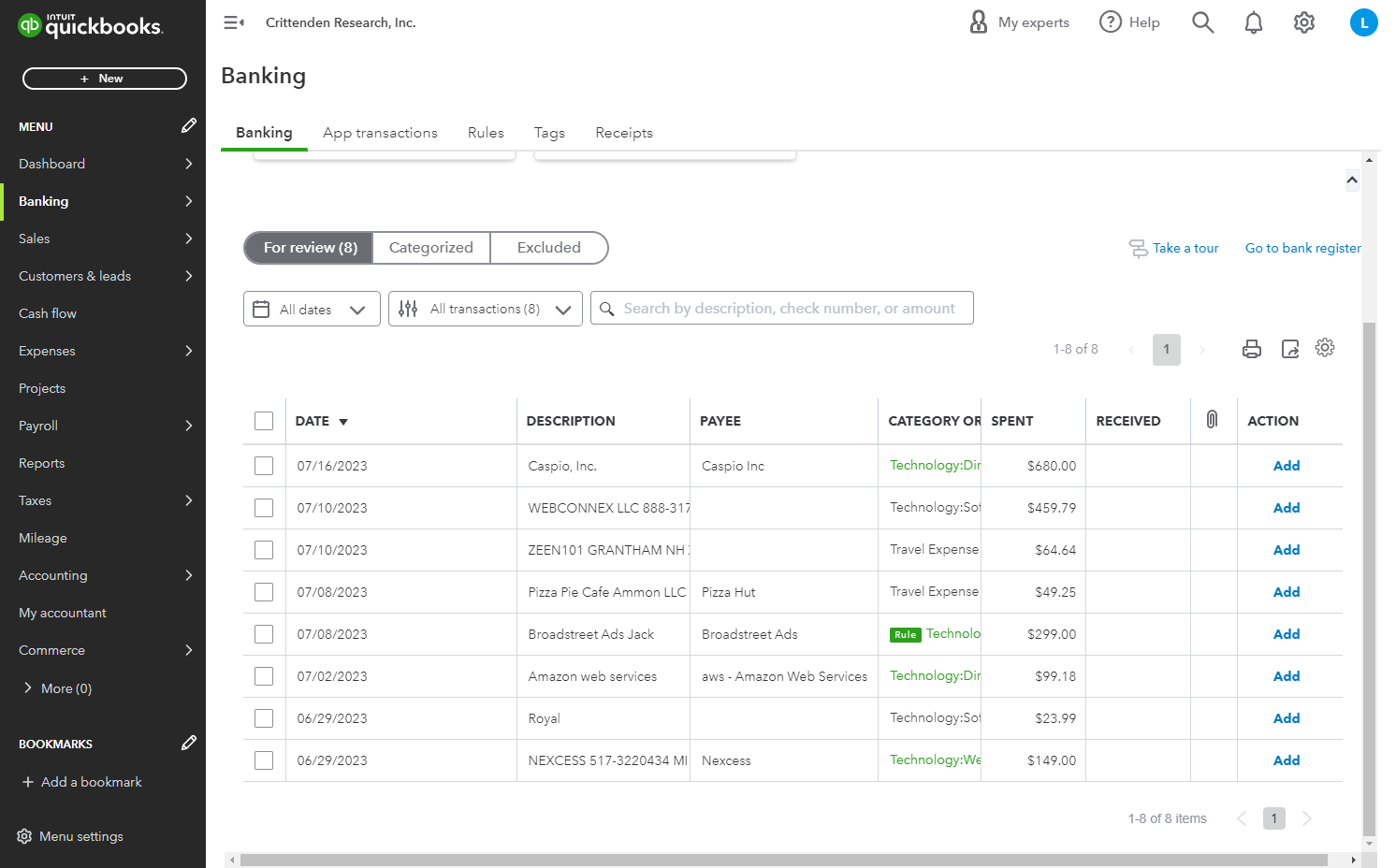Check the Broadstreet Ads Jack transaction row
Viewport: 1396px width, 868px height.
coord(264,634)
